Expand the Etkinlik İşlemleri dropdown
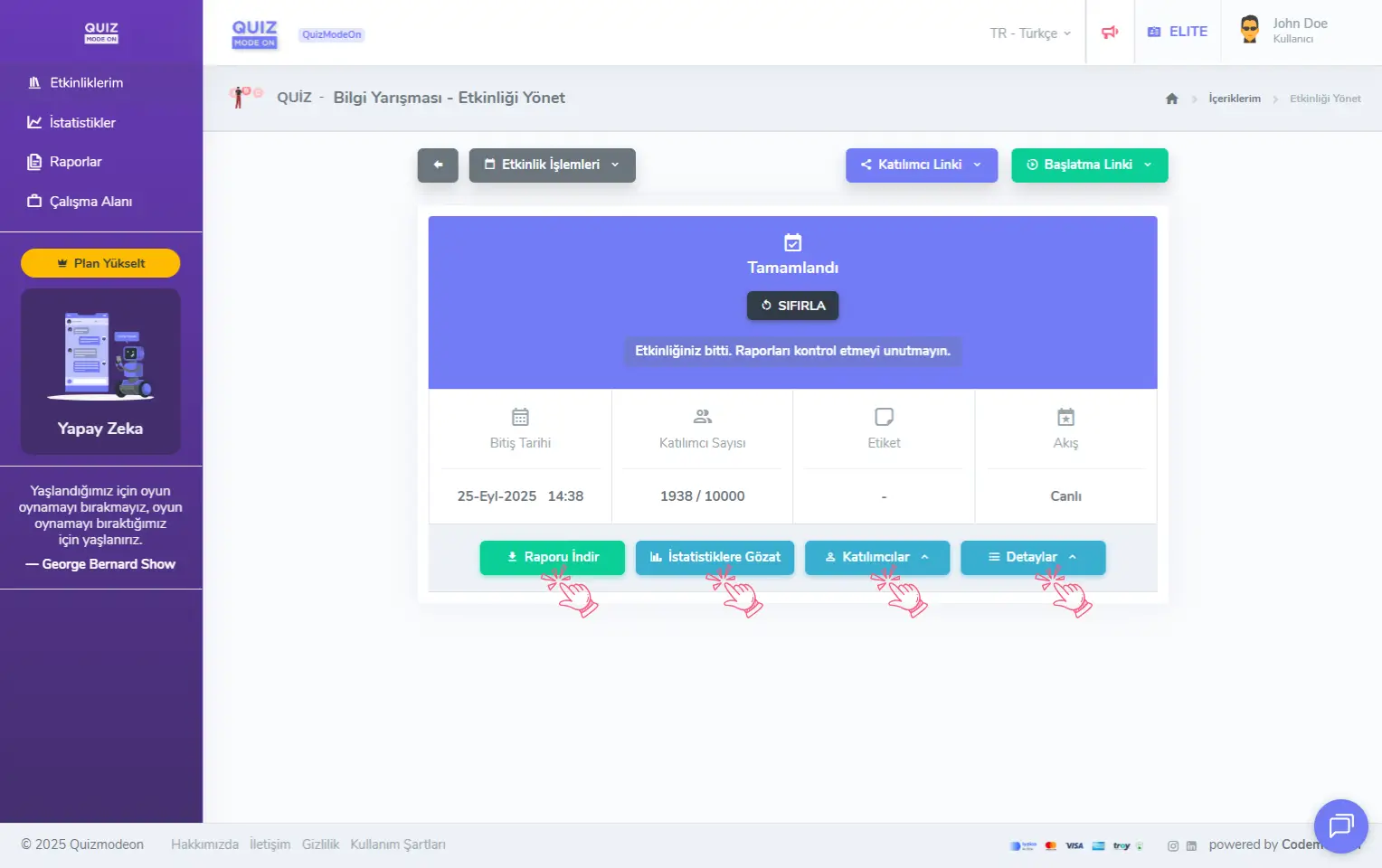This screenshot has width=1382, height=868. click(552, 165)
